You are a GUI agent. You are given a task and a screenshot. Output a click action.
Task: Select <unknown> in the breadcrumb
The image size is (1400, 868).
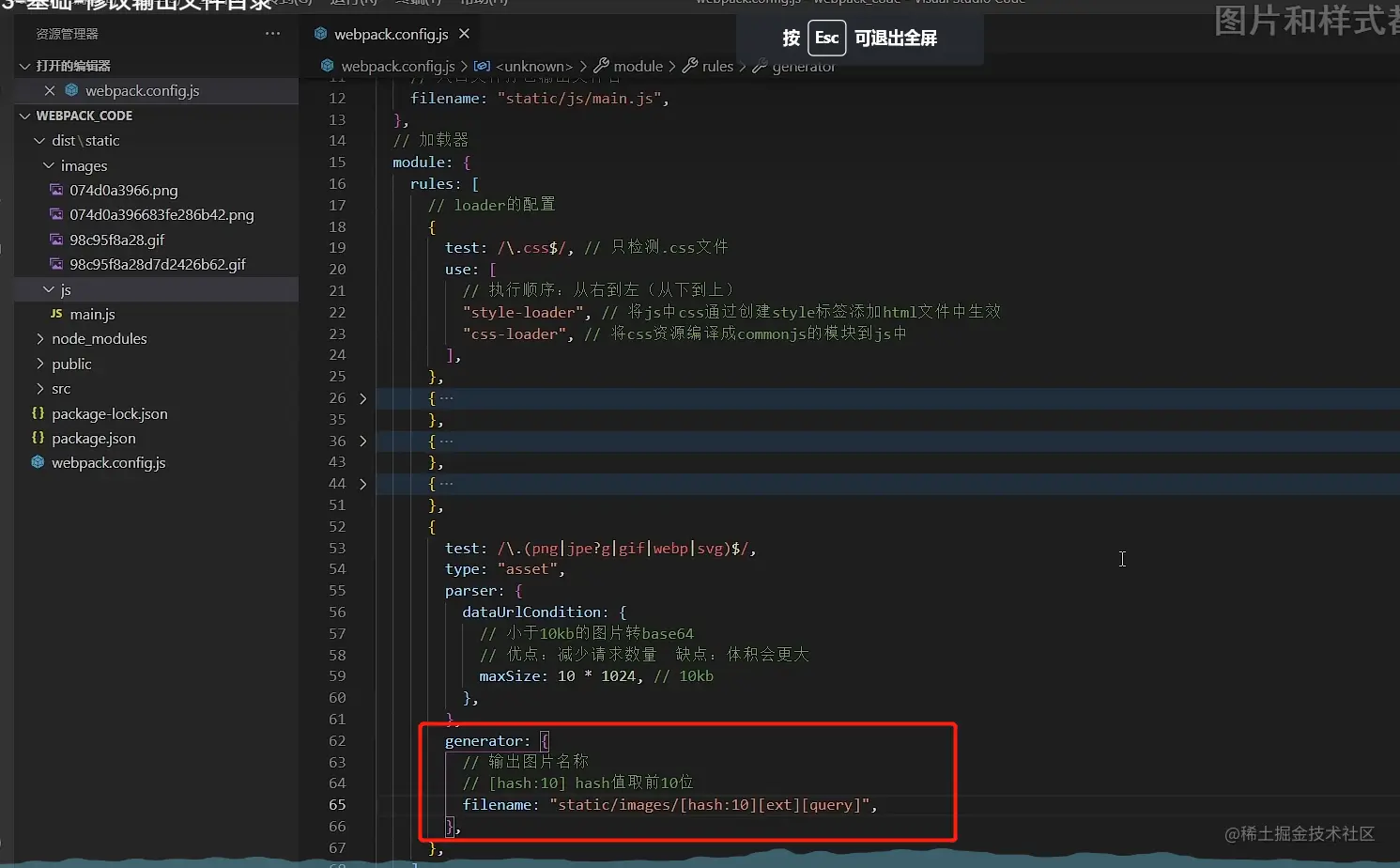click(x=533, y=66)
